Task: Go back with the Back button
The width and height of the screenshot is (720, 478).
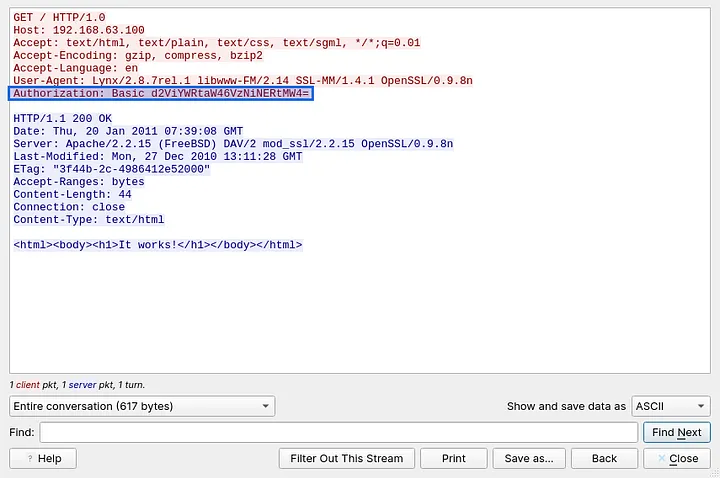Action: coord(604,459)
